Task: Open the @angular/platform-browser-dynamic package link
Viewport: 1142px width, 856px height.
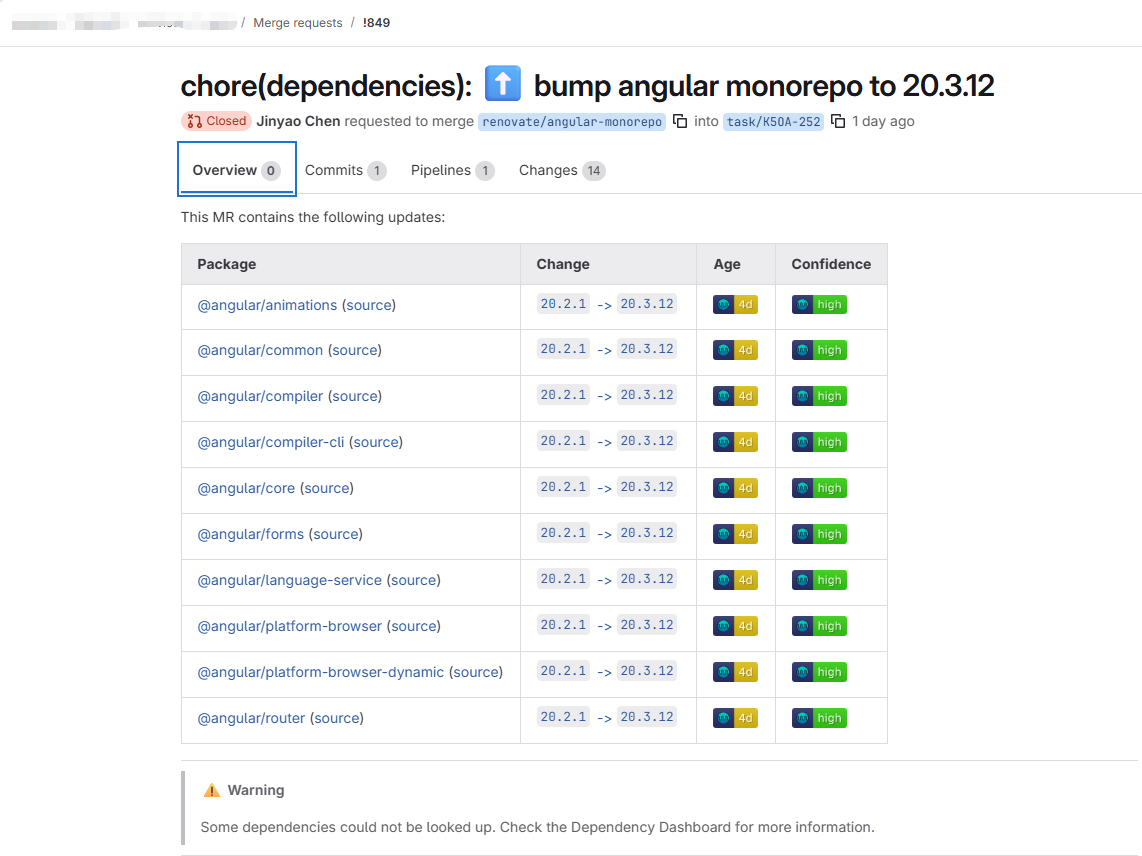Action: coord(320,672)
